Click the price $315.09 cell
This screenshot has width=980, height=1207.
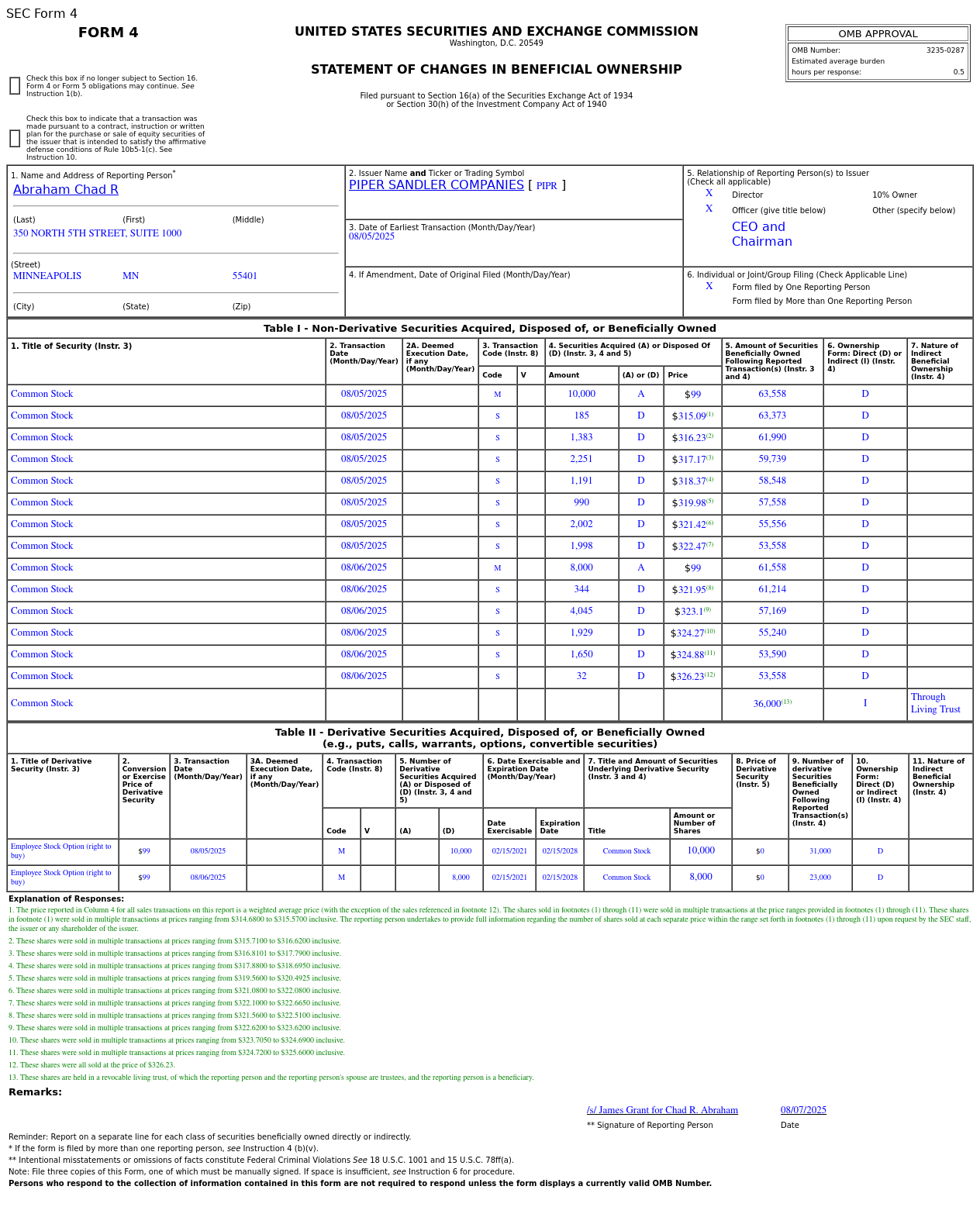pos(692,416)
